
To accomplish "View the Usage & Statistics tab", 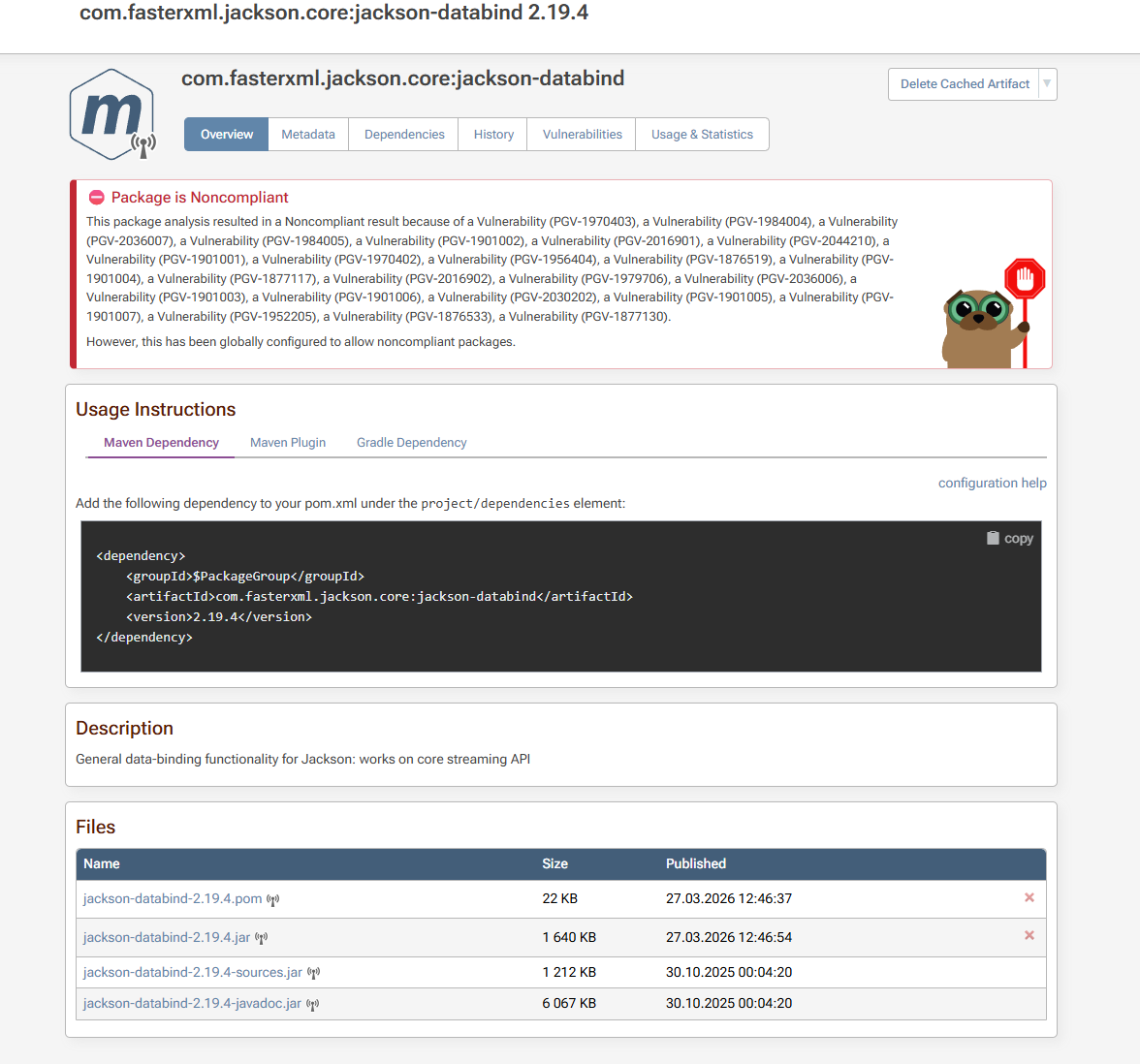I will coord(701,134).
